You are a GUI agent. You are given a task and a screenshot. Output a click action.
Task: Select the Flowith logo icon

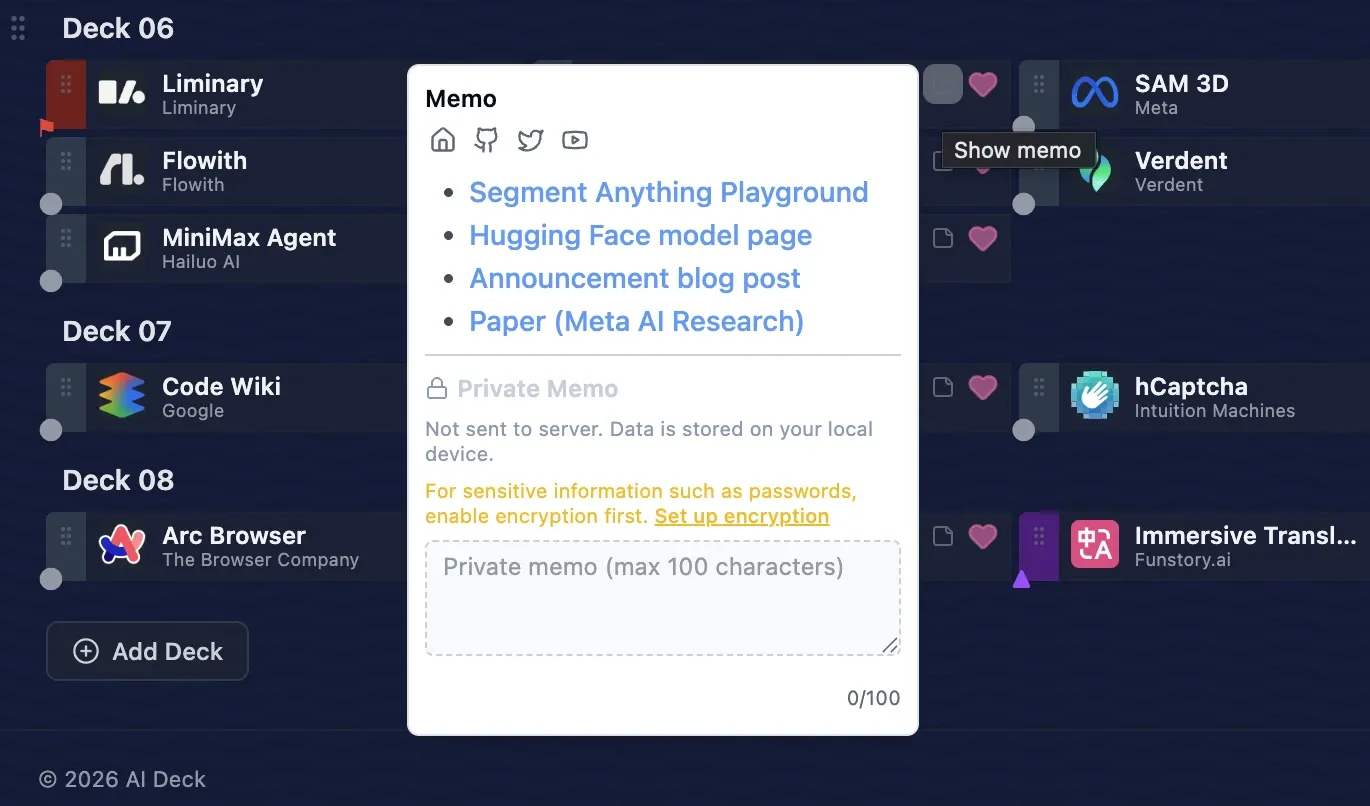tap(122, 171)
